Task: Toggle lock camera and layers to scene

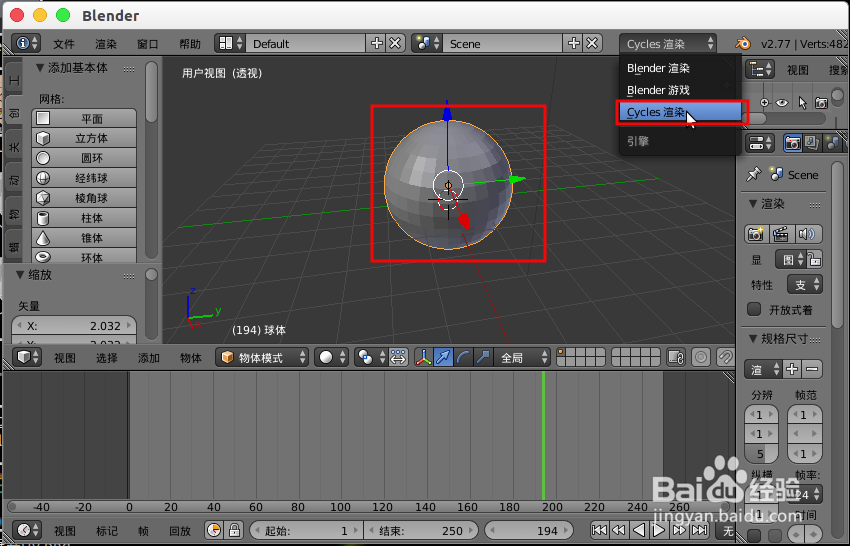Action: tap(676, 357)
